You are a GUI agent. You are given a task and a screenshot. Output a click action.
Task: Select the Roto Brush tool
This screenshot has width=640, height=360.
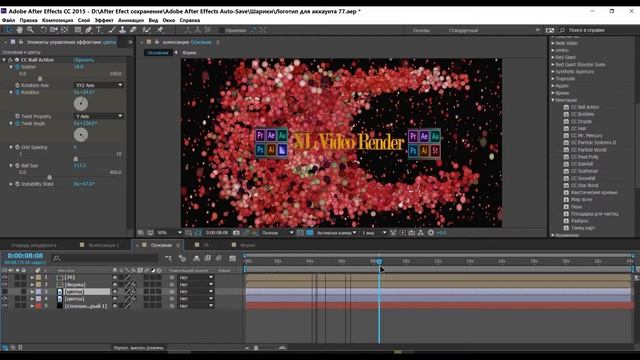click(x=147, y=30)
